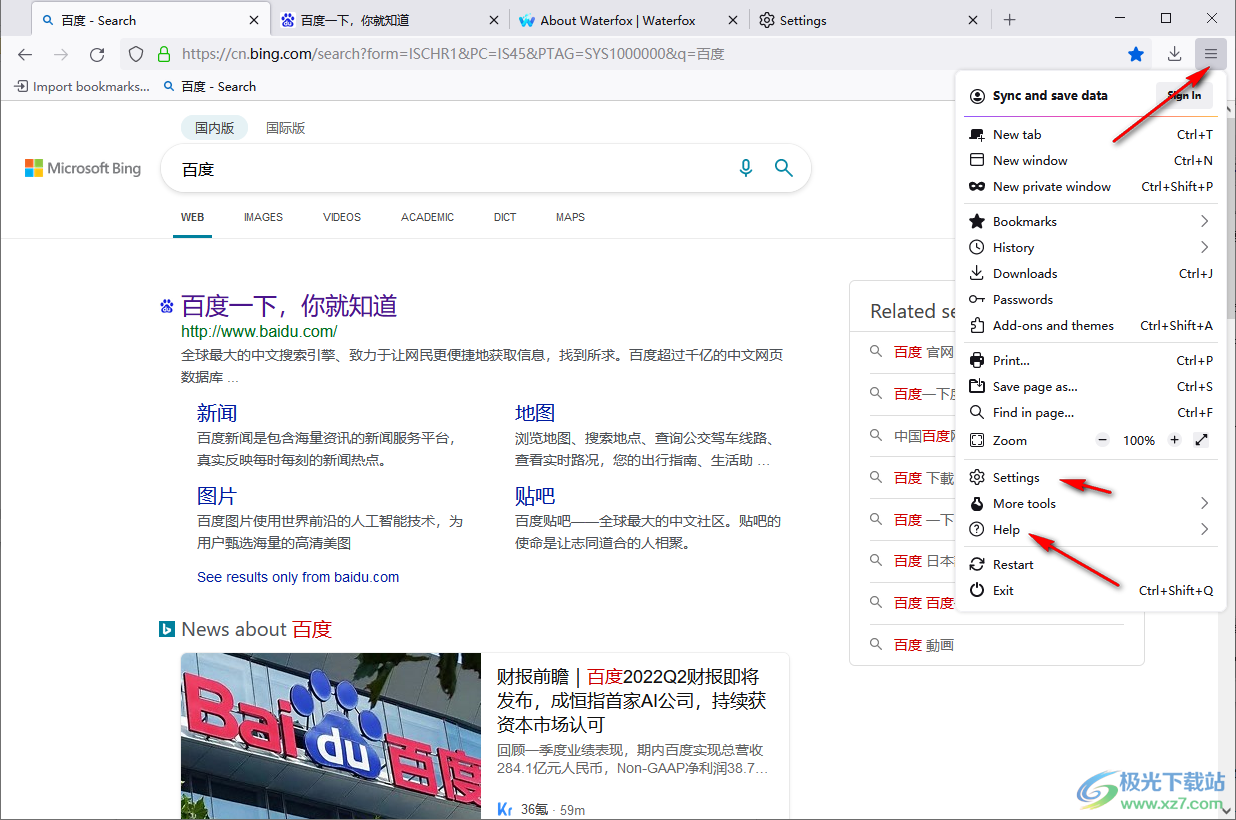Go forward with the forward arrow
The width and height of the screenshot is (1236, 820).
[x=61, y=54]
